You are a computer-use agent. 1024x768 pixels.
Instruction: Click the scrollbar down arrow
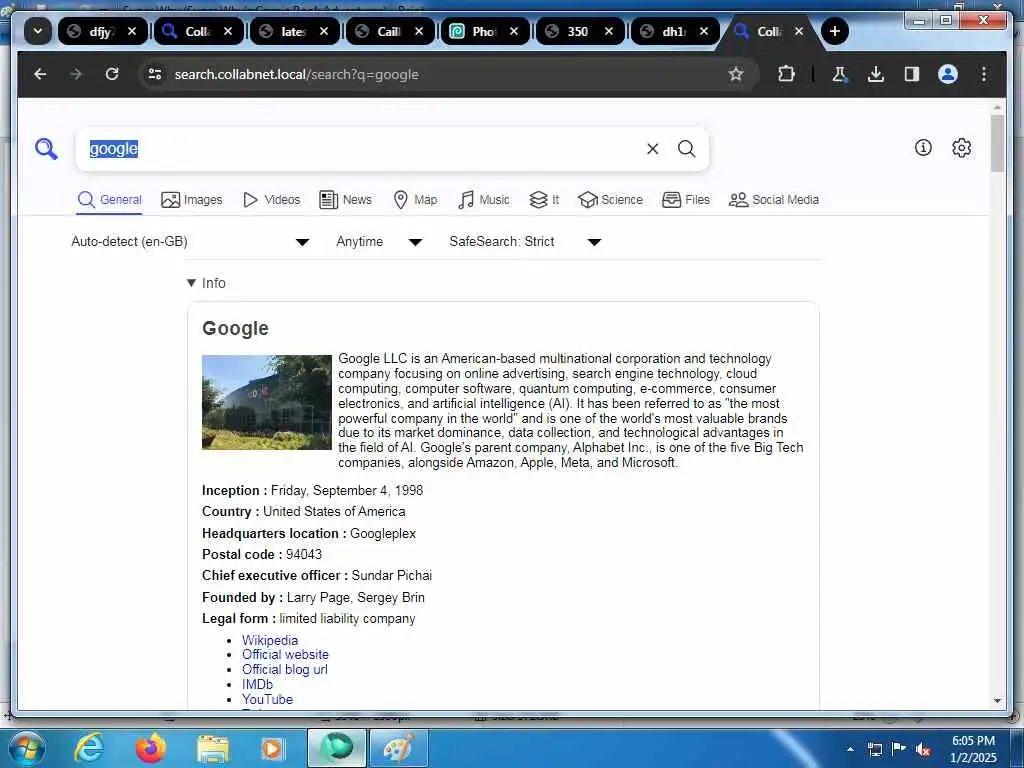tap(997, 701)
